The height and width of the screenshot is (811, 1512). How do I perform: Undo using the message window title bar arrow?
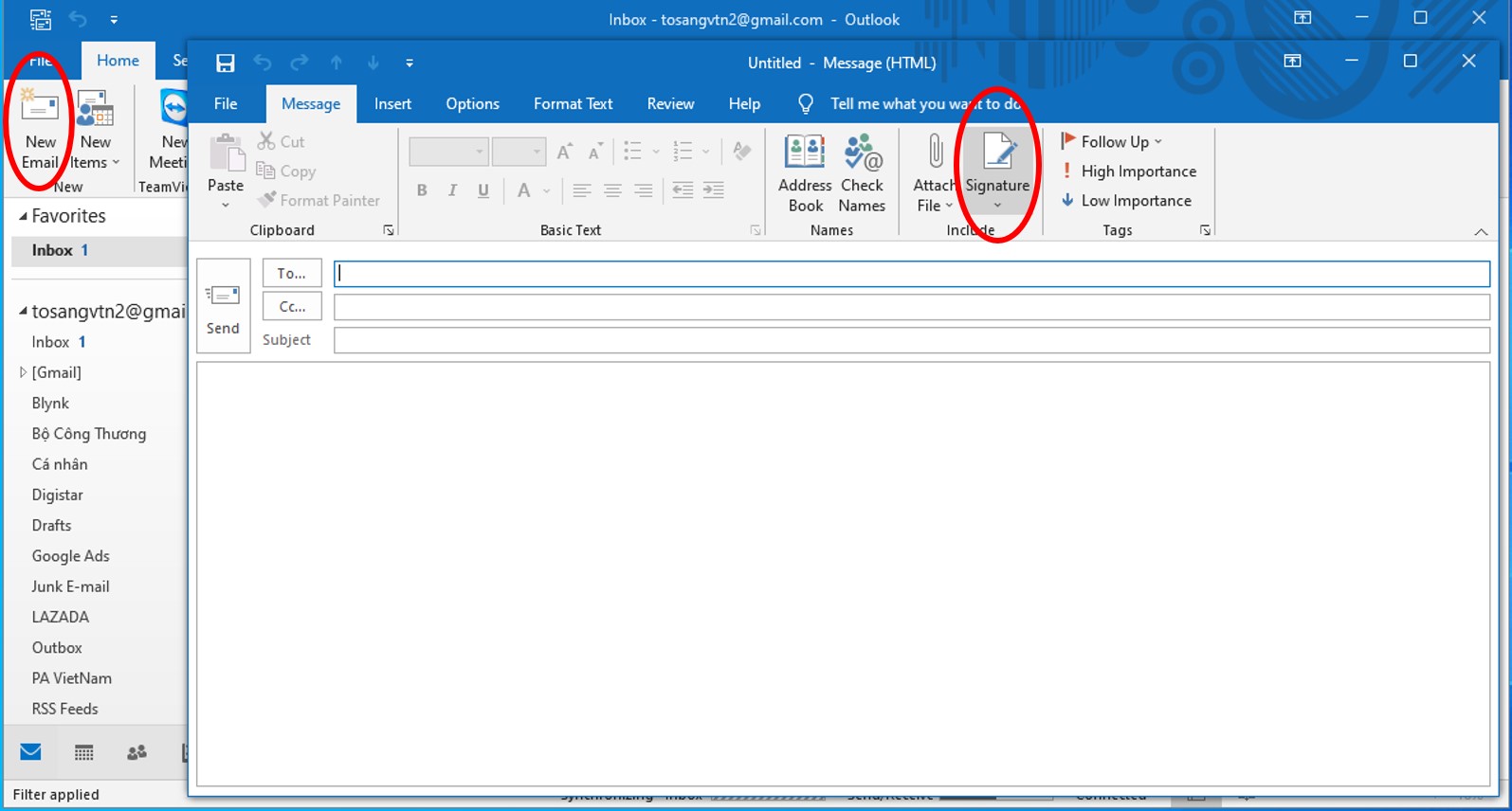[x=263, y=63]
